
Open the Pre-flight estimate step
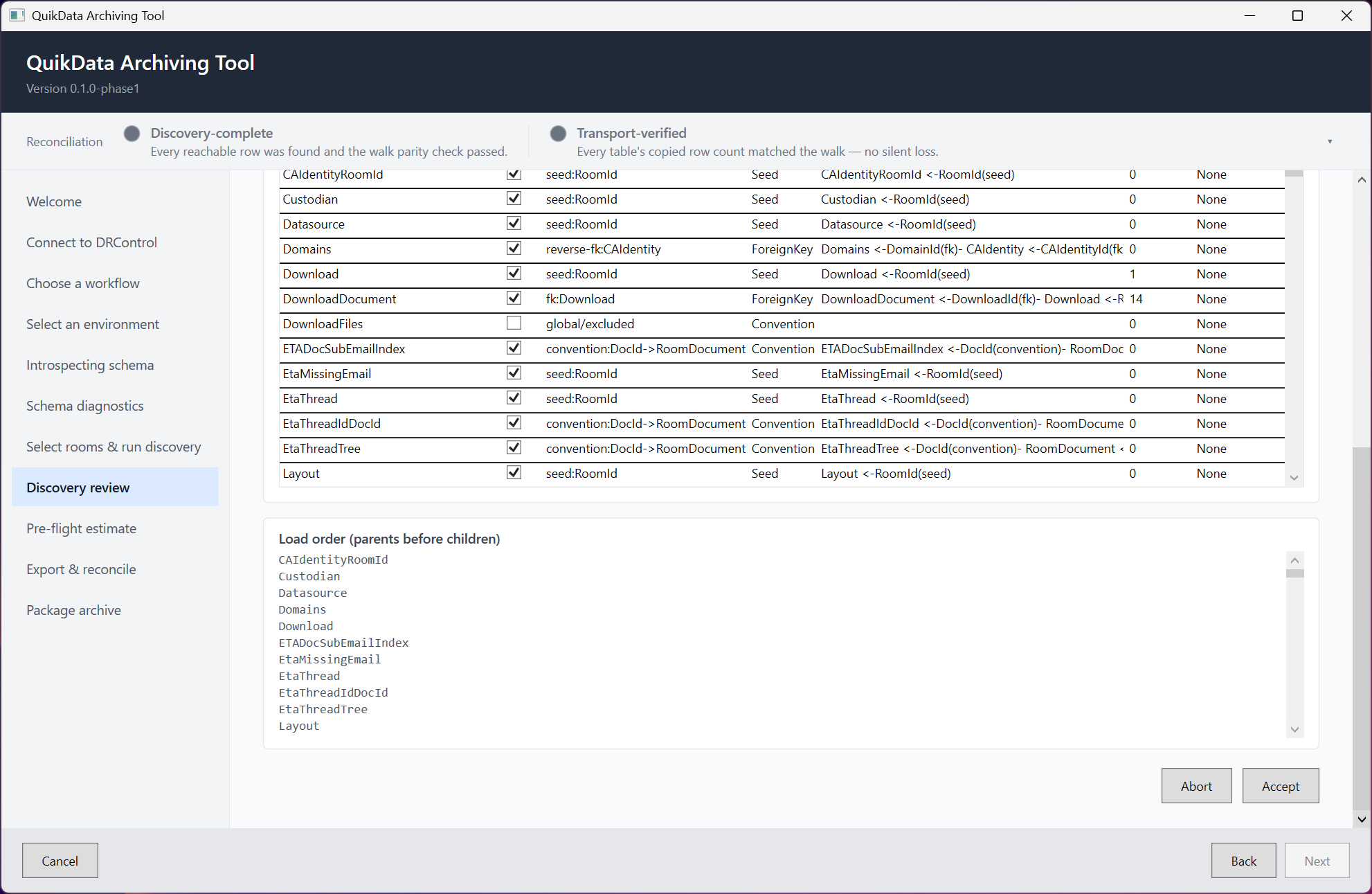[x=115, y=528]
